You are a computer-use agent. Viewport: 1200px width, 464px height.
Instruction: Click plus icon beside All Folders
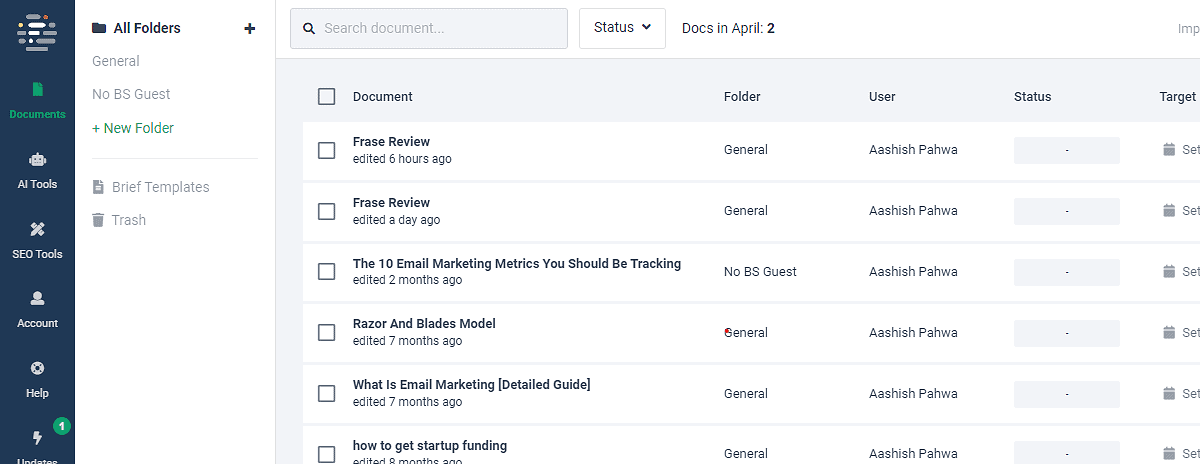pyautogui.click(x=250, y=29)
